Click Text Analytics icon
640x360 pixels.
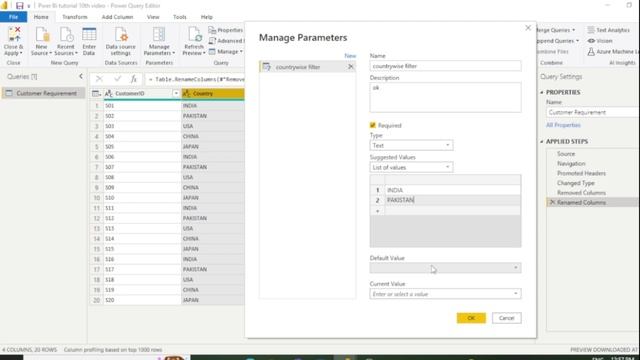(591, 30)
